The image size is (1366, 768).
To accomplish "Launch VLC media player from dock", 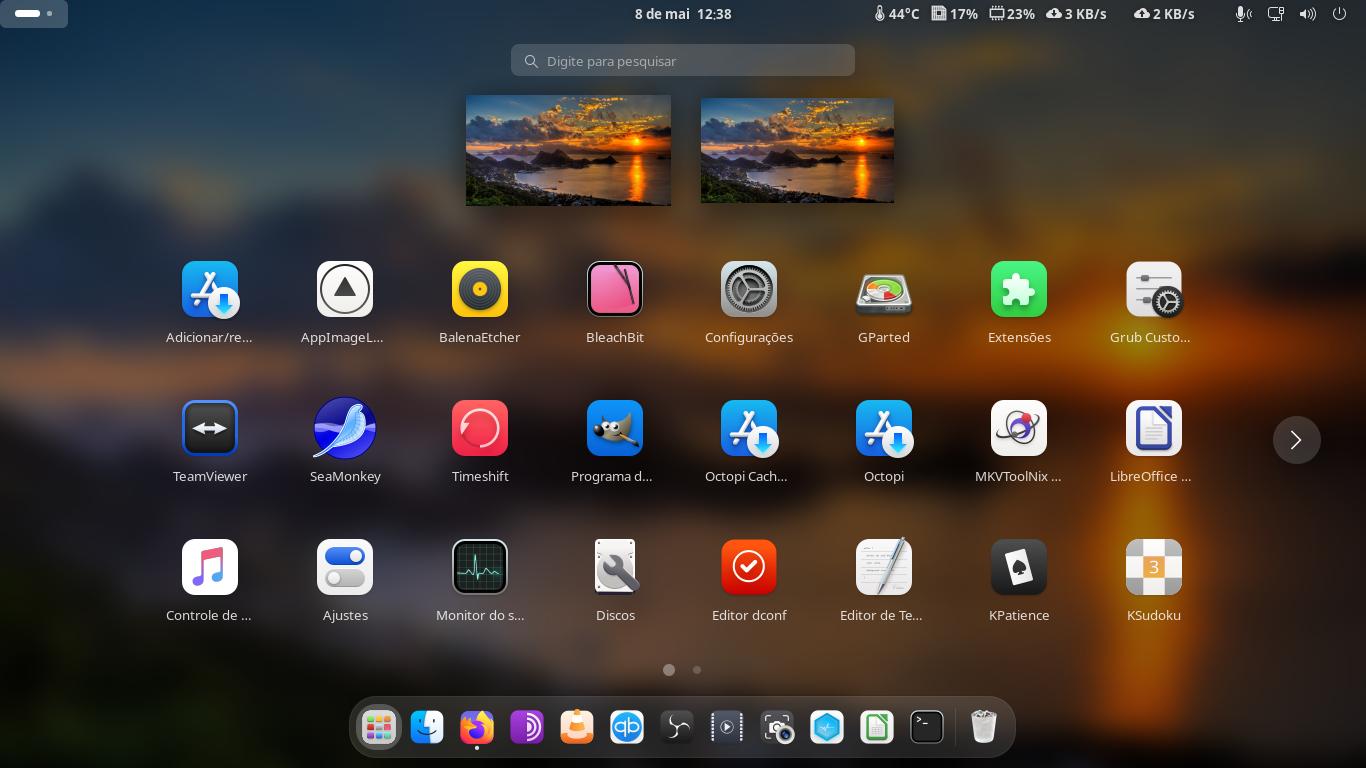I will 577,727.
